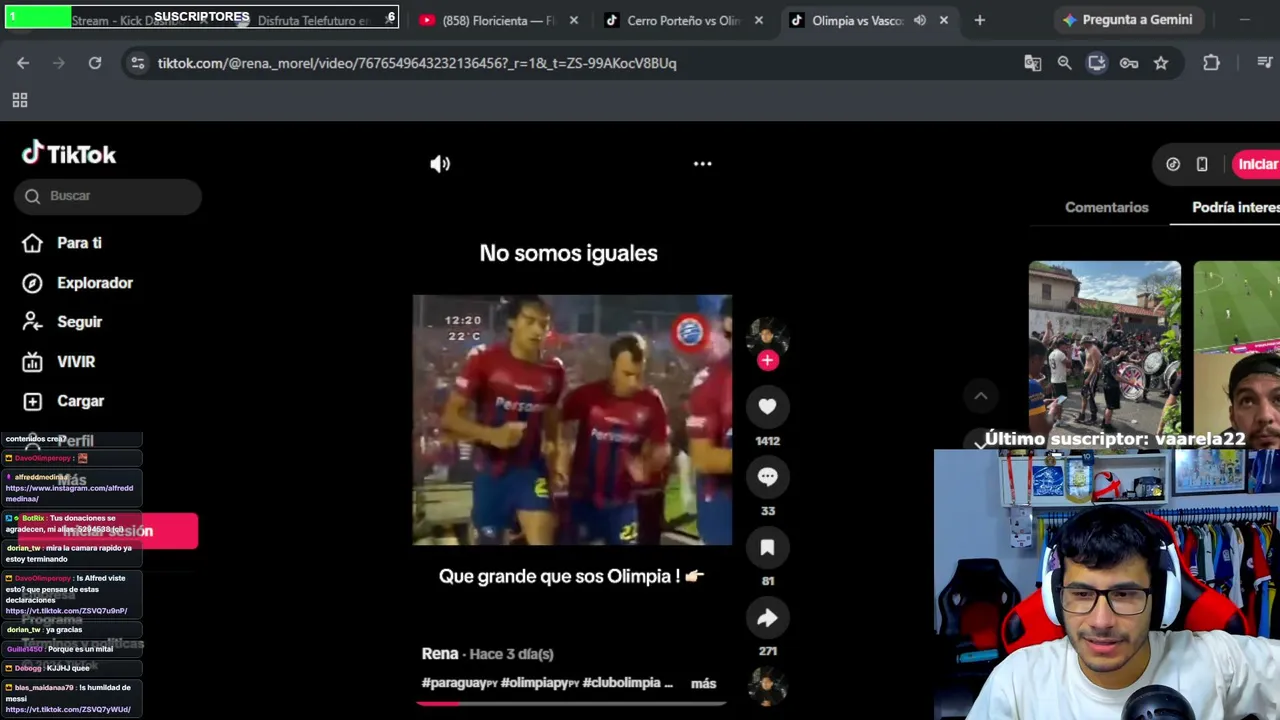Screen dimensions: 1280x720
Task: Open the #paraguay hashtag link
Action: [x=459, y=683]
